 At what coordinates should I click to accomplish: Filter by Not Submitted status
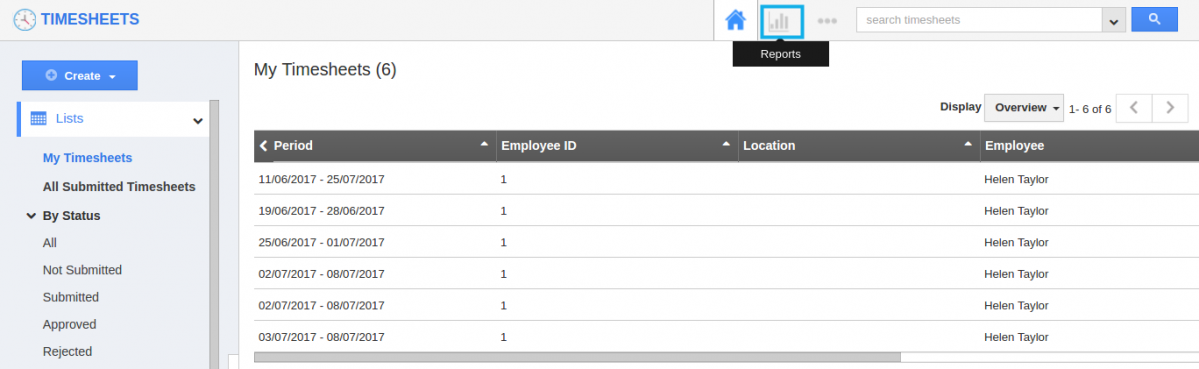[x=83, y=270]
